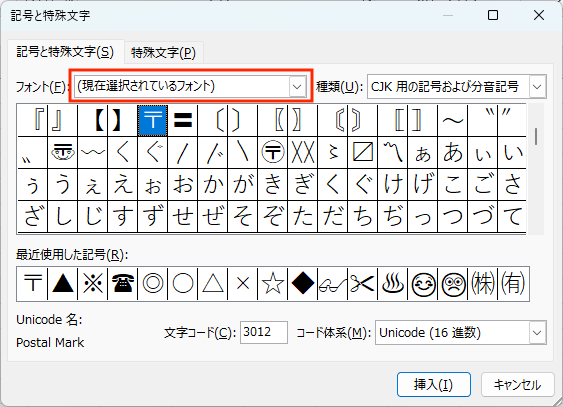Select the wave dash 〜 symbol
Image resolution: width=563 pixels, height=407 pixels.
pos(453,120)
